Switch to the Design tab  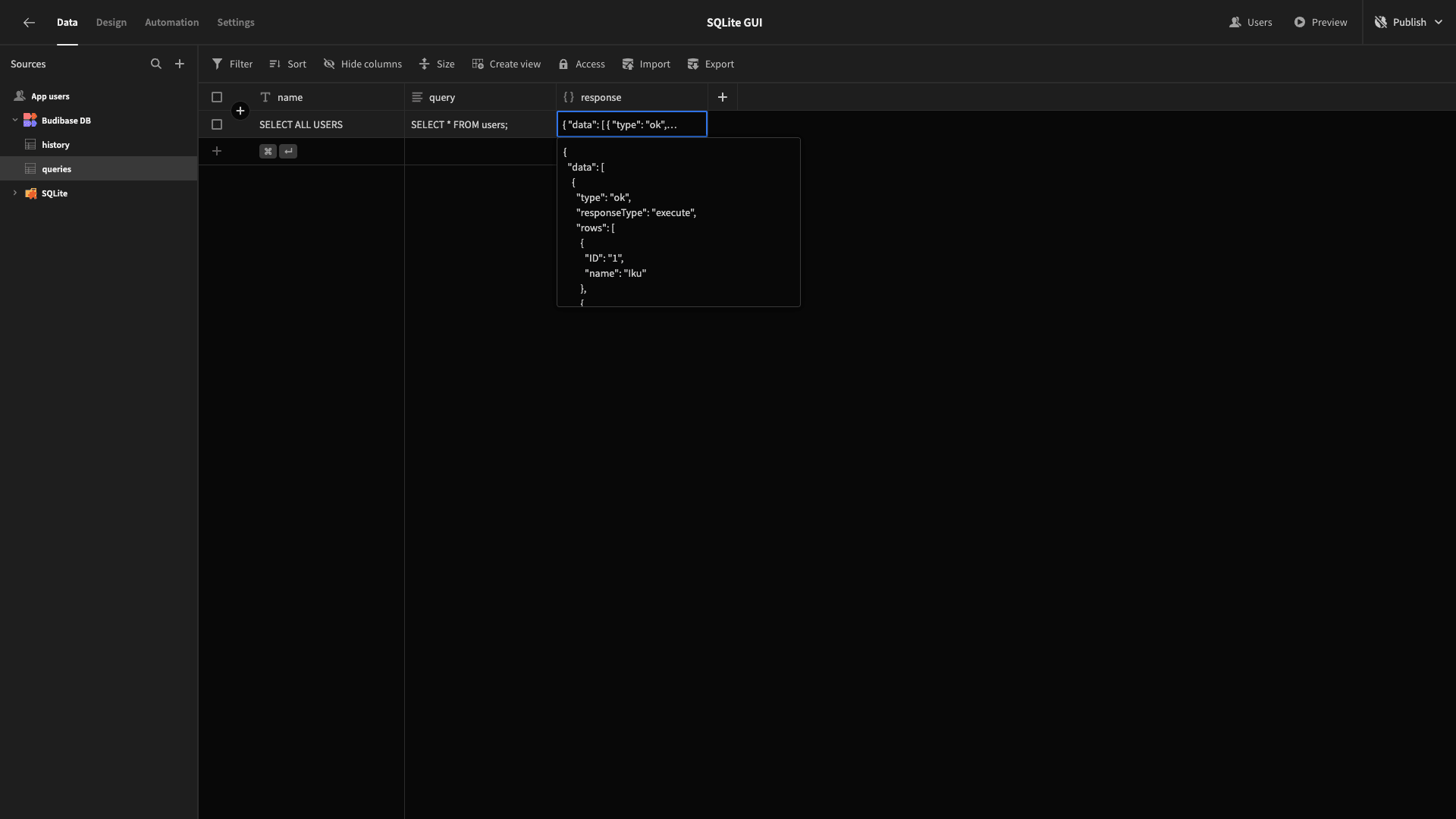(111, 23)
